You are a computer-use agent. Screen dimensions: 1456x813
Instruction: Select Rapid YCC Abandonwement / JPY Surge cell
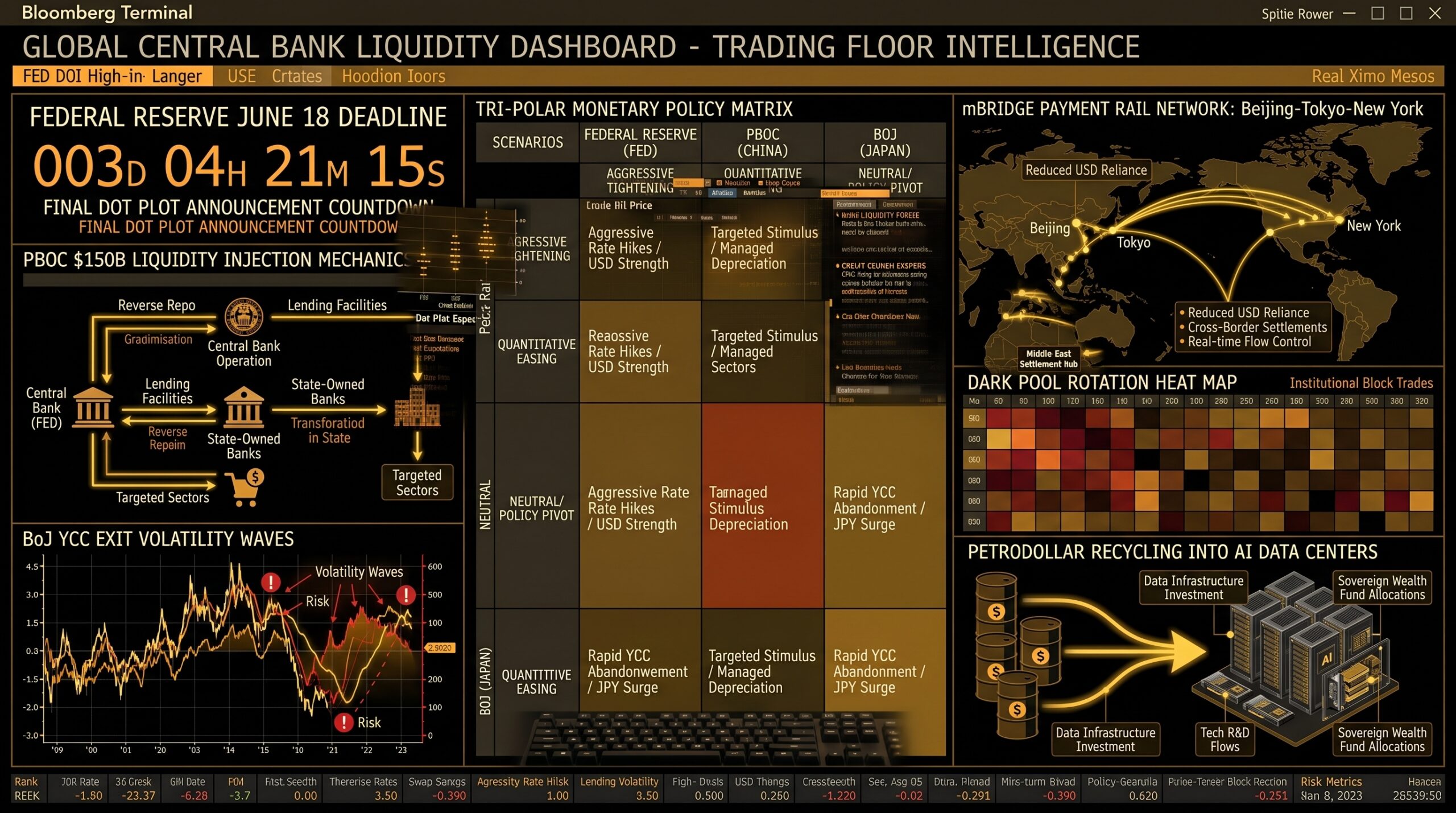[x=640, y=672]
